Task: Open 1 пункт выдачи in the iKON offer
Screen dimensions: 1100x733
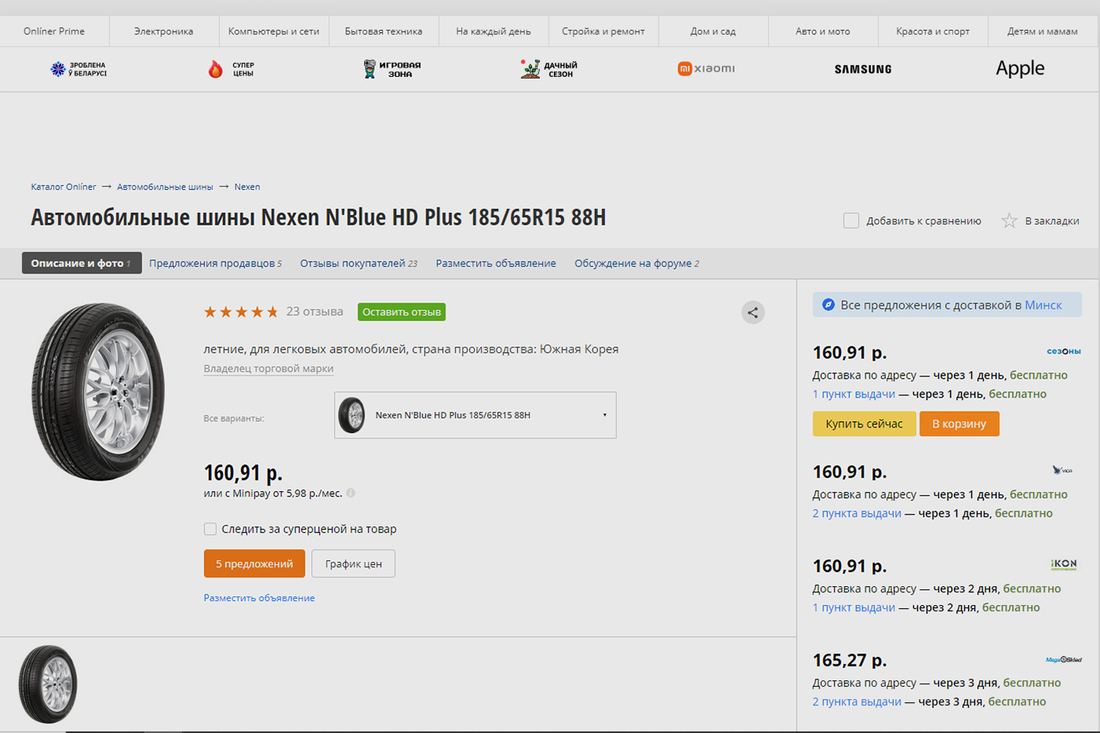Action: [x=854, y=607]
